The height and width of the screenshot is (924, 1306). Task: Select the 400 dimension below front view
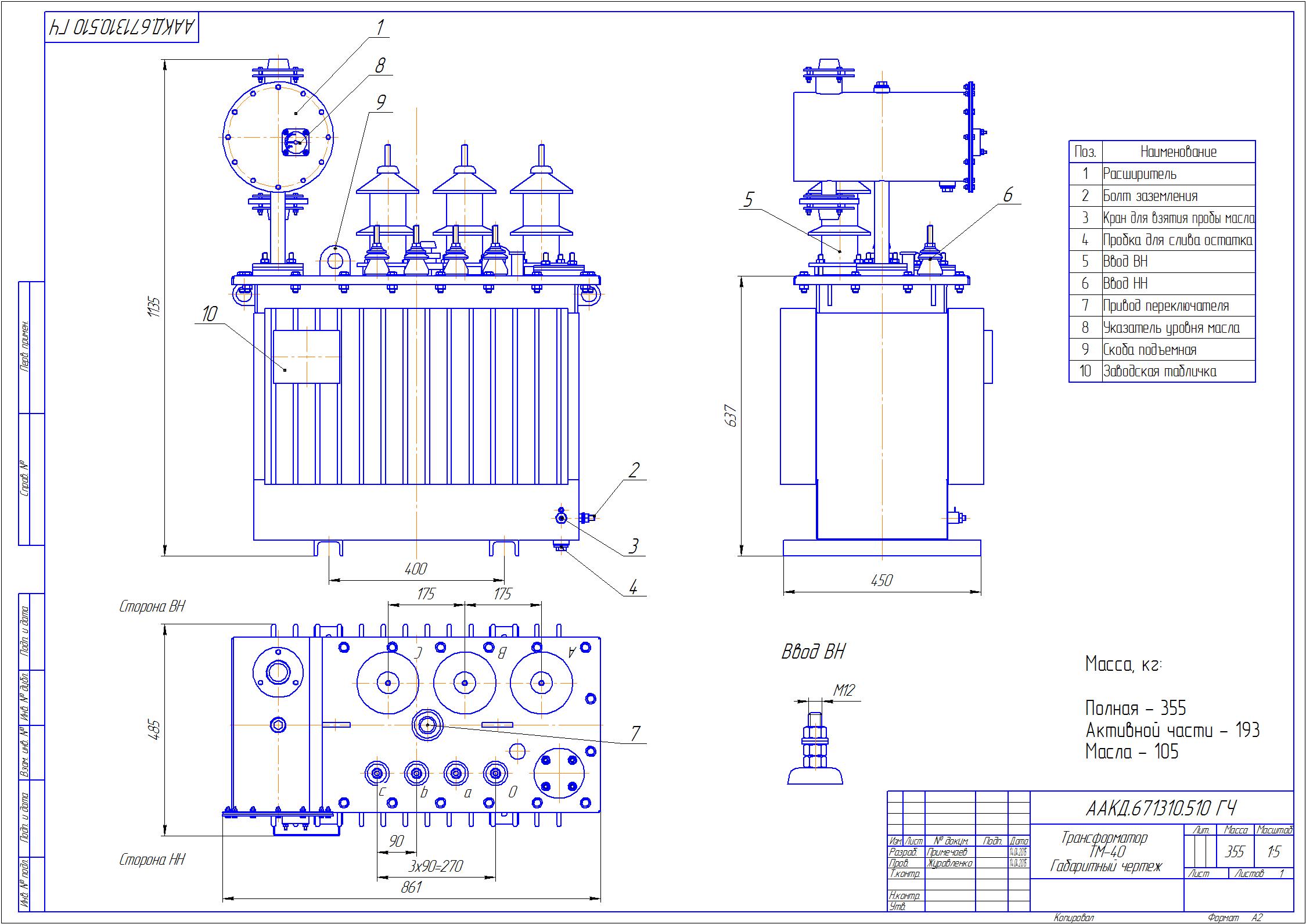click(416, 569)
